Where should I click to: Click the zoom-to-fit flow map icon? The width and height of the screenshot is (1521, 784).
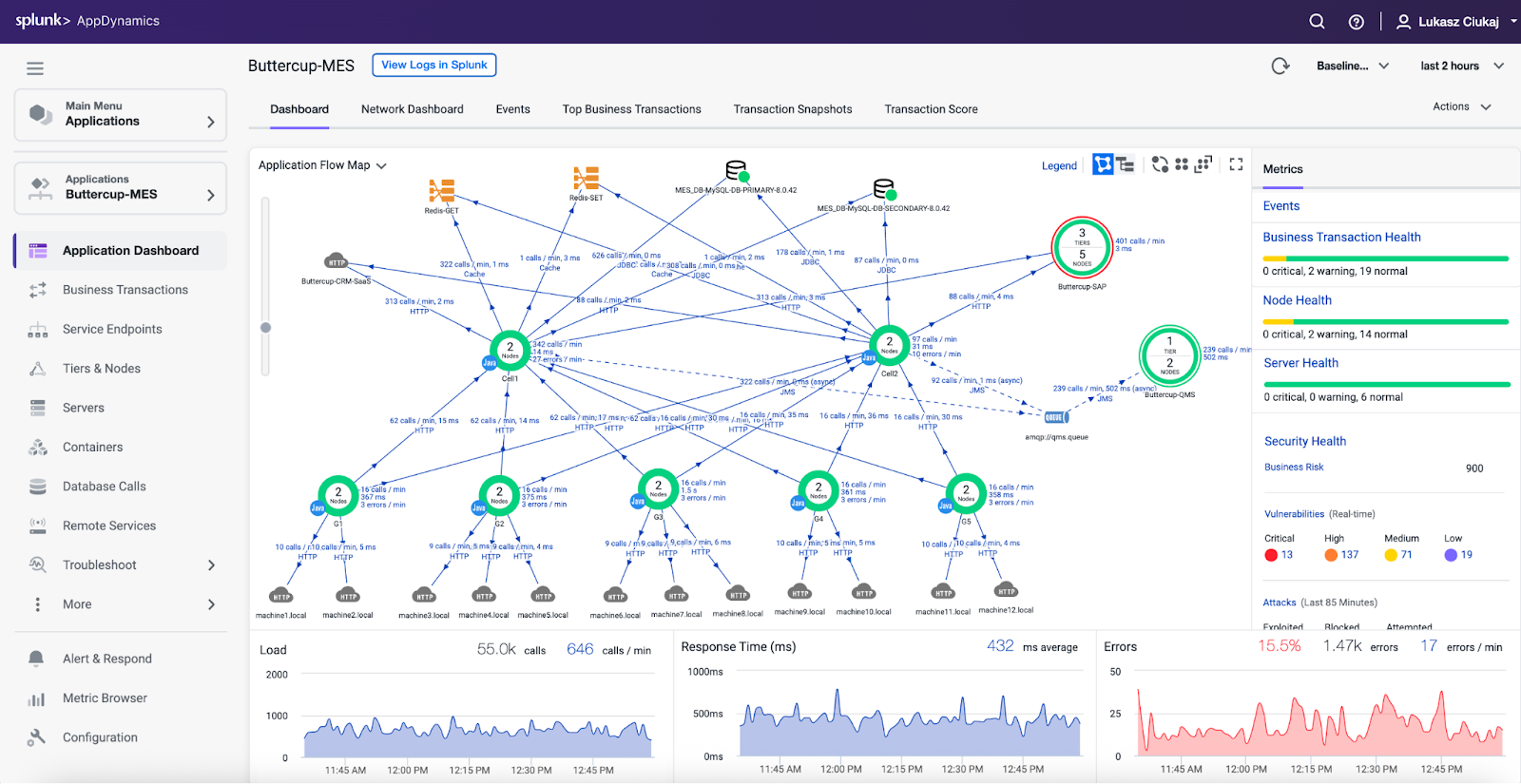pyautogui.click(x=1203, y=164)
